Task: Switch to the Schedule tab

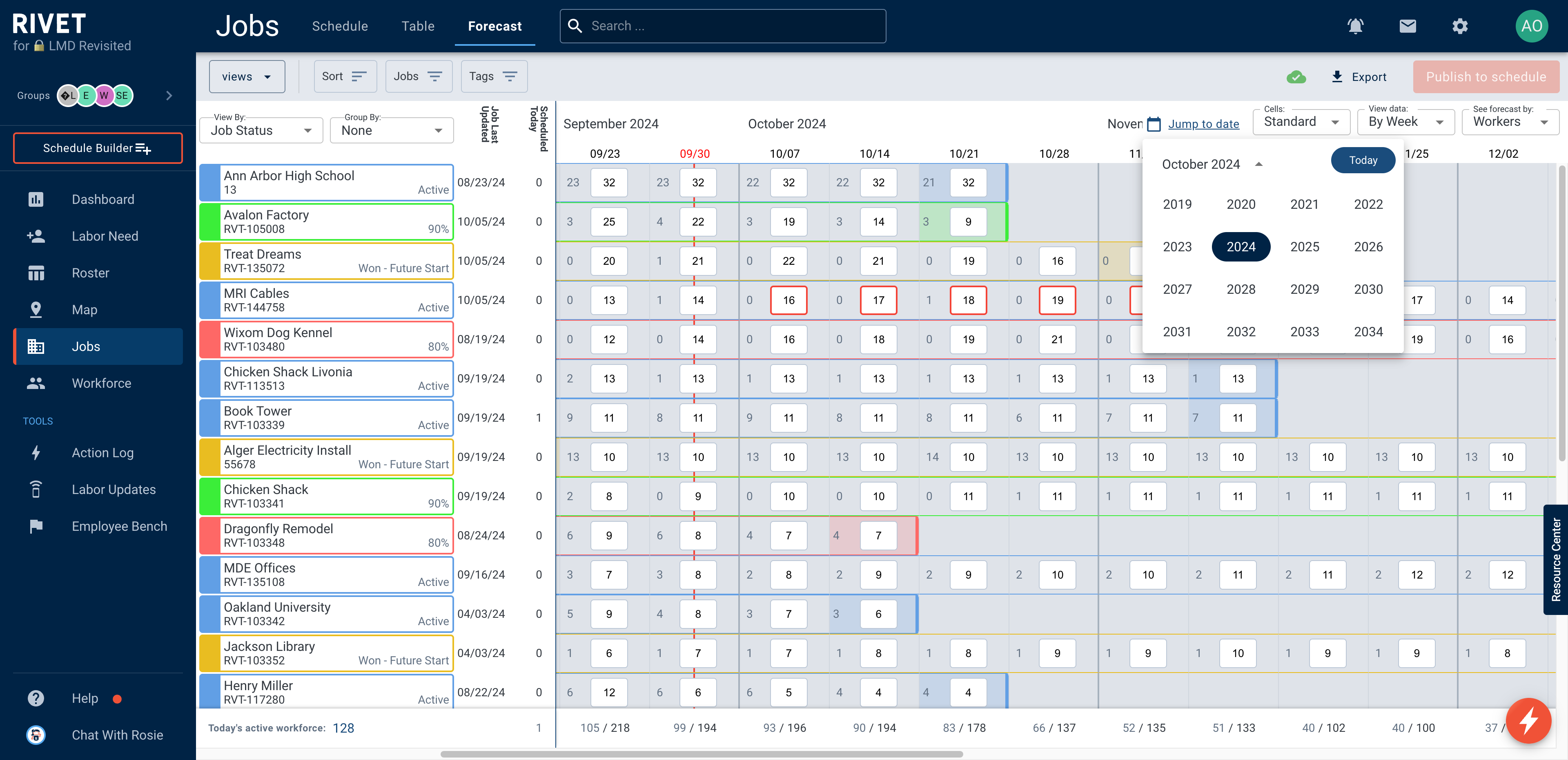Action: click(x=340, y=26)
